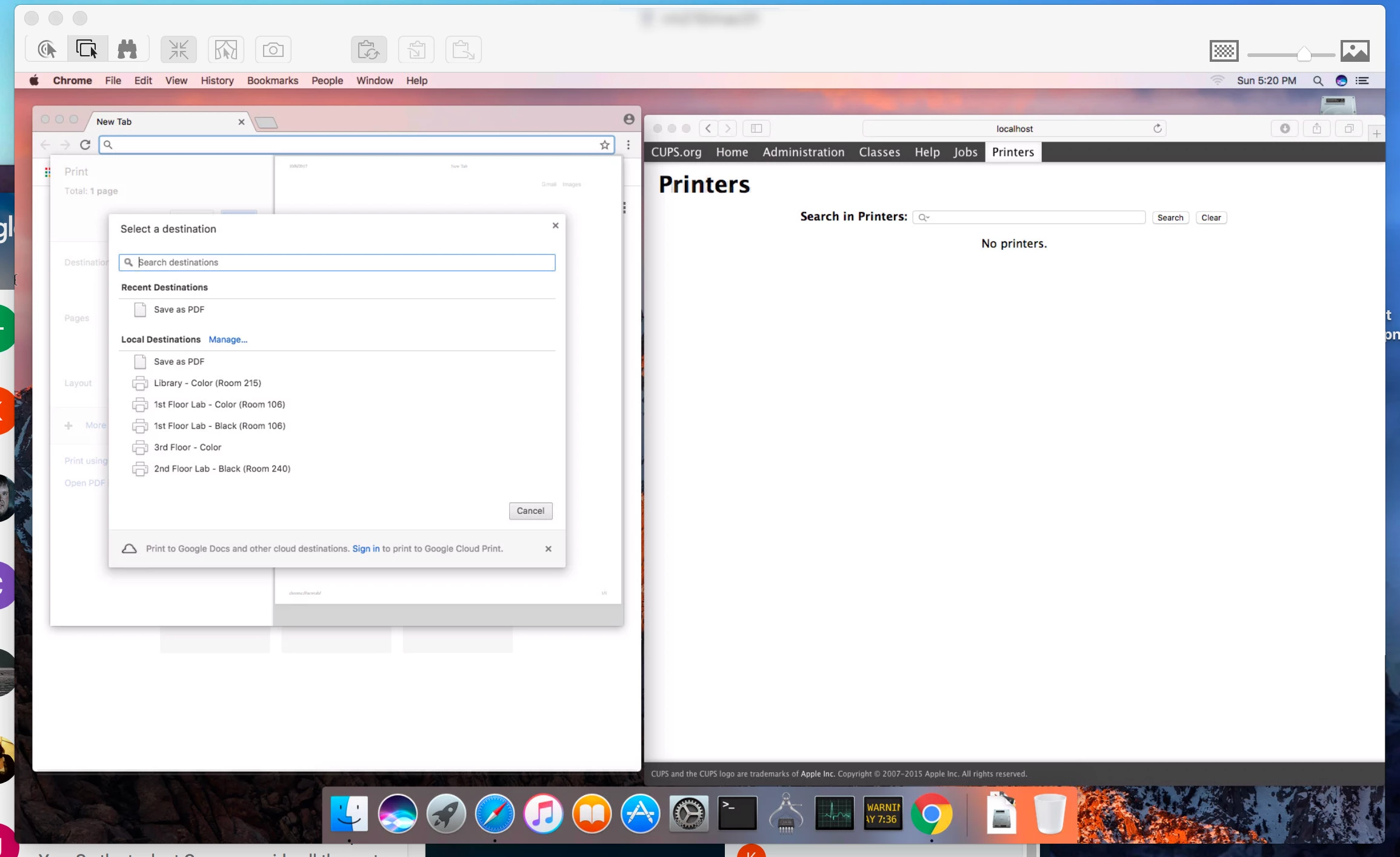Image resolution: width=1400 pixels, height=857 pixels.
Task: Open Chrome three-dot menu
Action: 628,145
